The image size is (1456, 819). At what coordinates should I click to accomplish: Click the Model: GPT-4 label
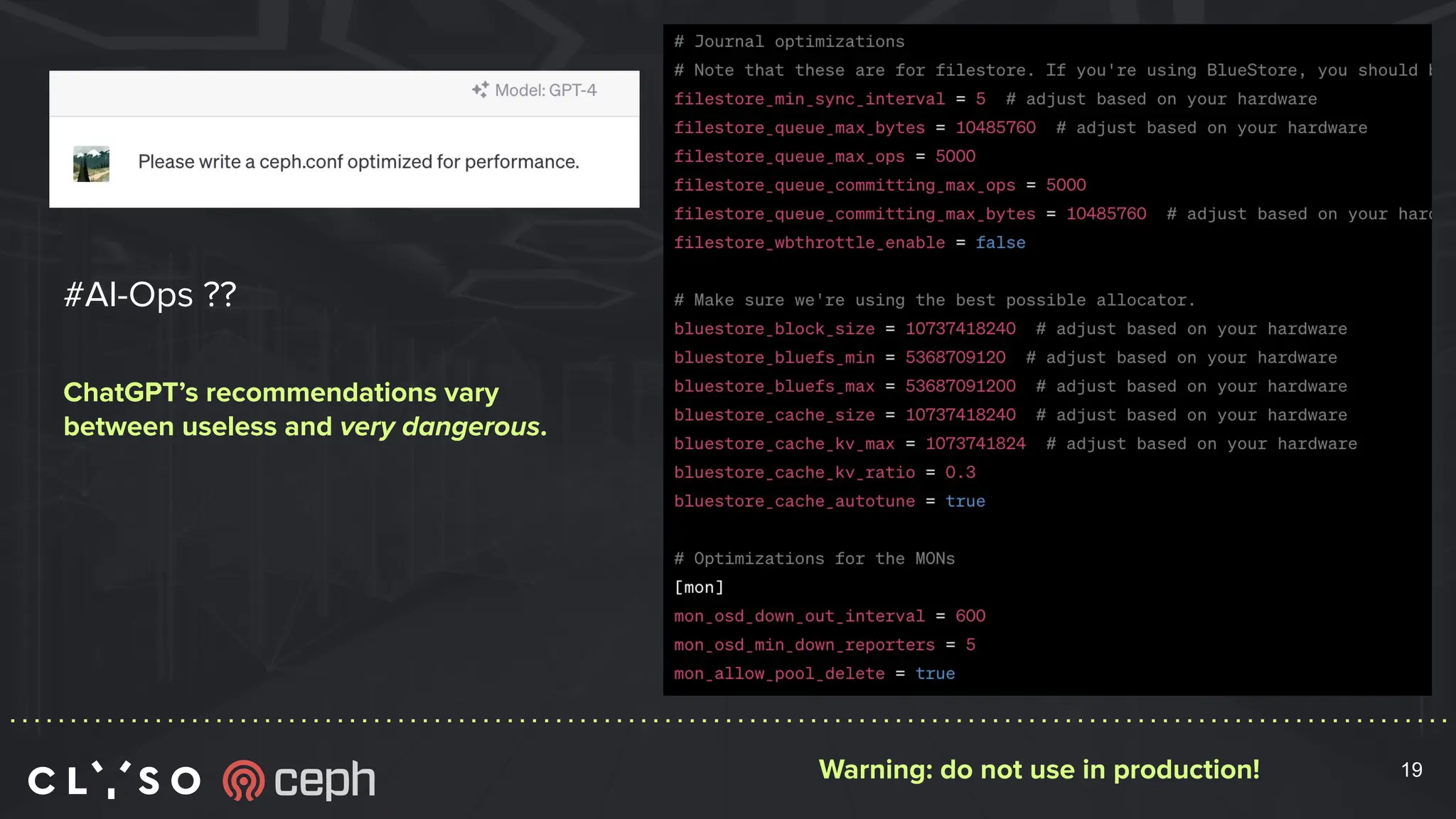tap(545, 90)
